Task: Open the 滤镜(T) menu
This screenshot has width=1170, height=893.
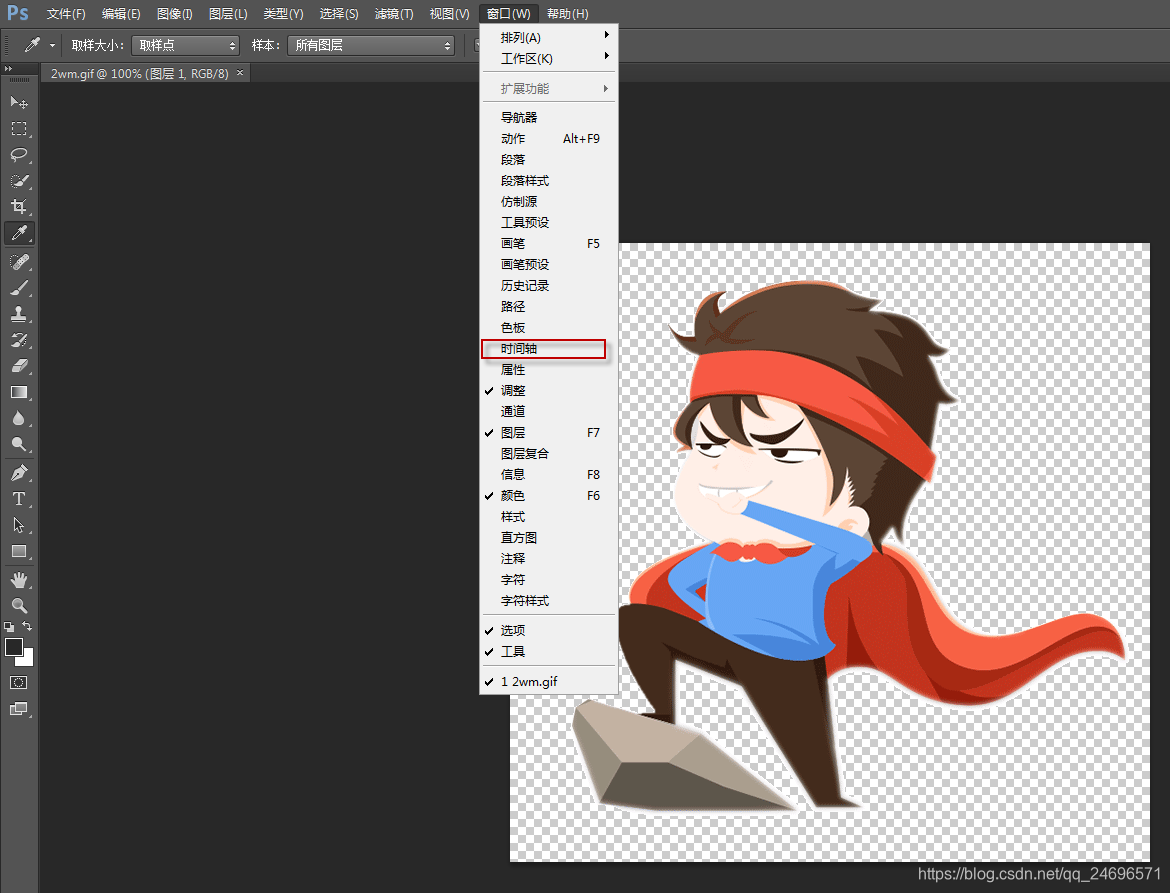Action: (394, 13)
